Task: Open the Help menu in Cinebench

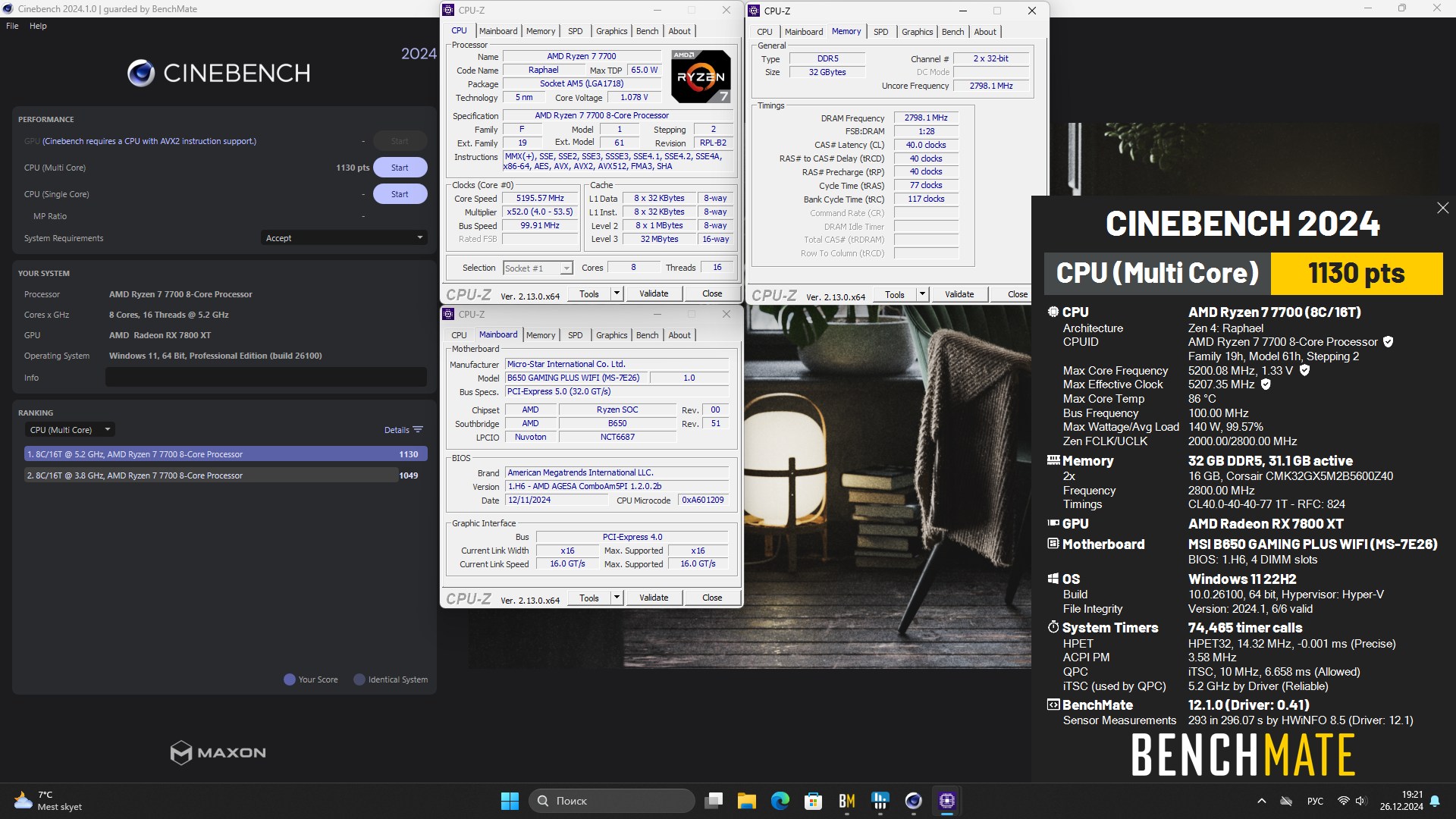Action: (38, 26)
